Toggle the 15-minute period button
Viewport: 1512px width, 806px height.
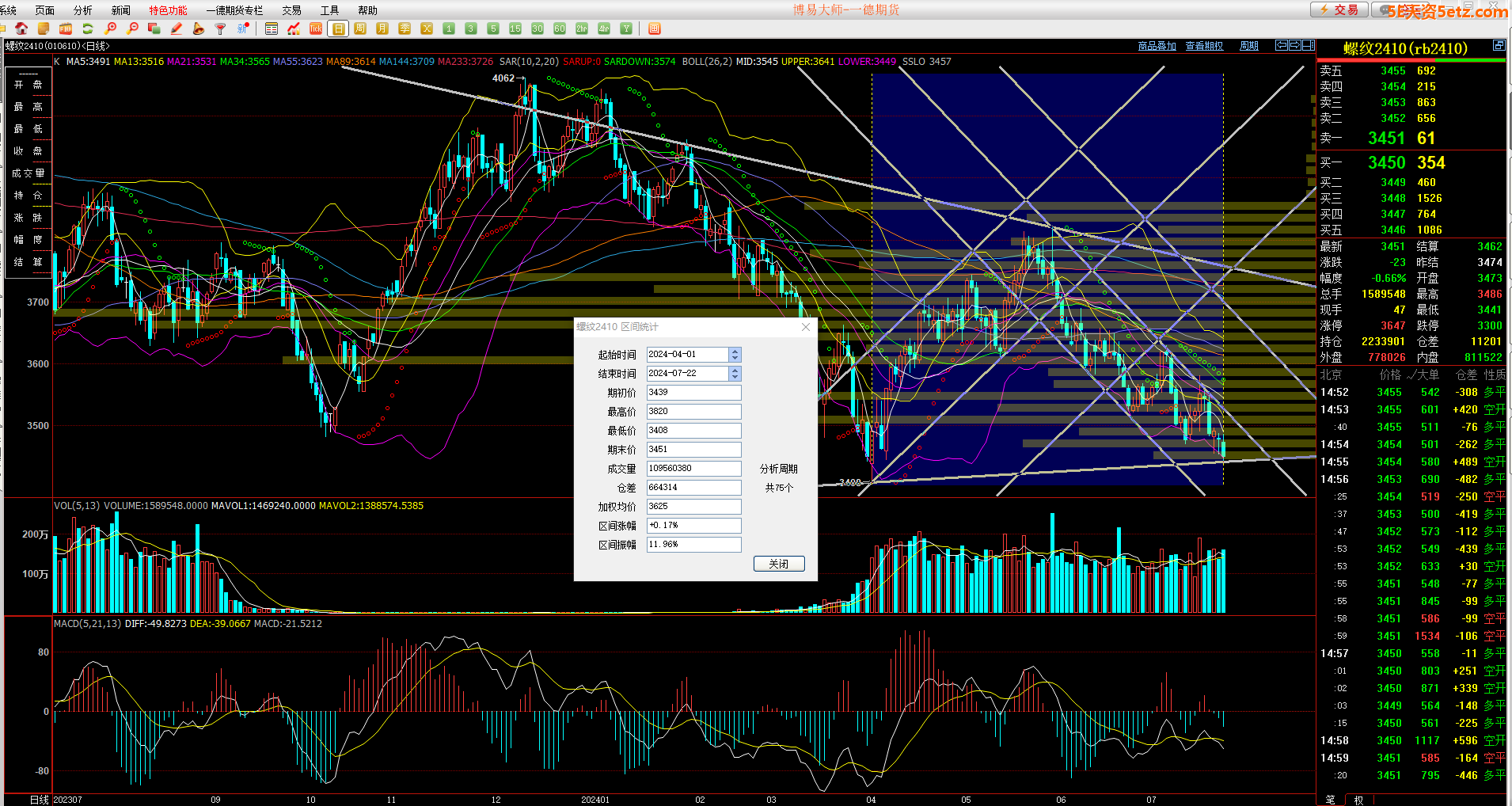pos(515,29)
